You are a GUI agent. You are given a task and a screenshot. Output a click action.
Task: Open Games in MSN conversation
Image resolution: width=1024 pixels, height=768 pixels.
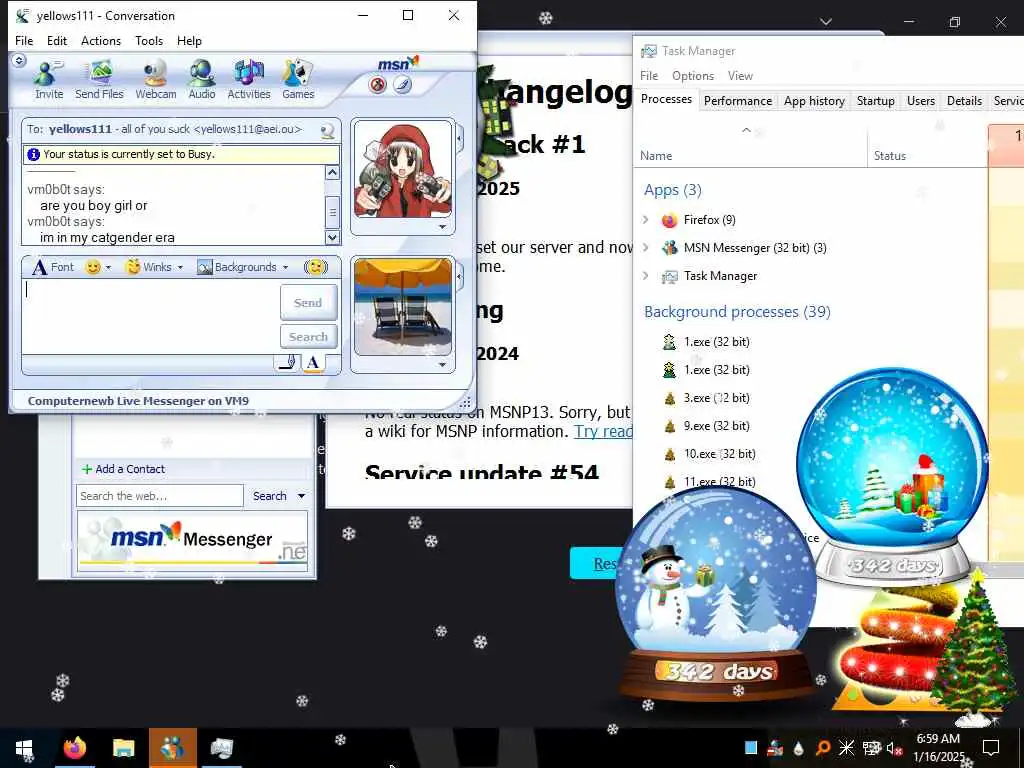(298, 79)
